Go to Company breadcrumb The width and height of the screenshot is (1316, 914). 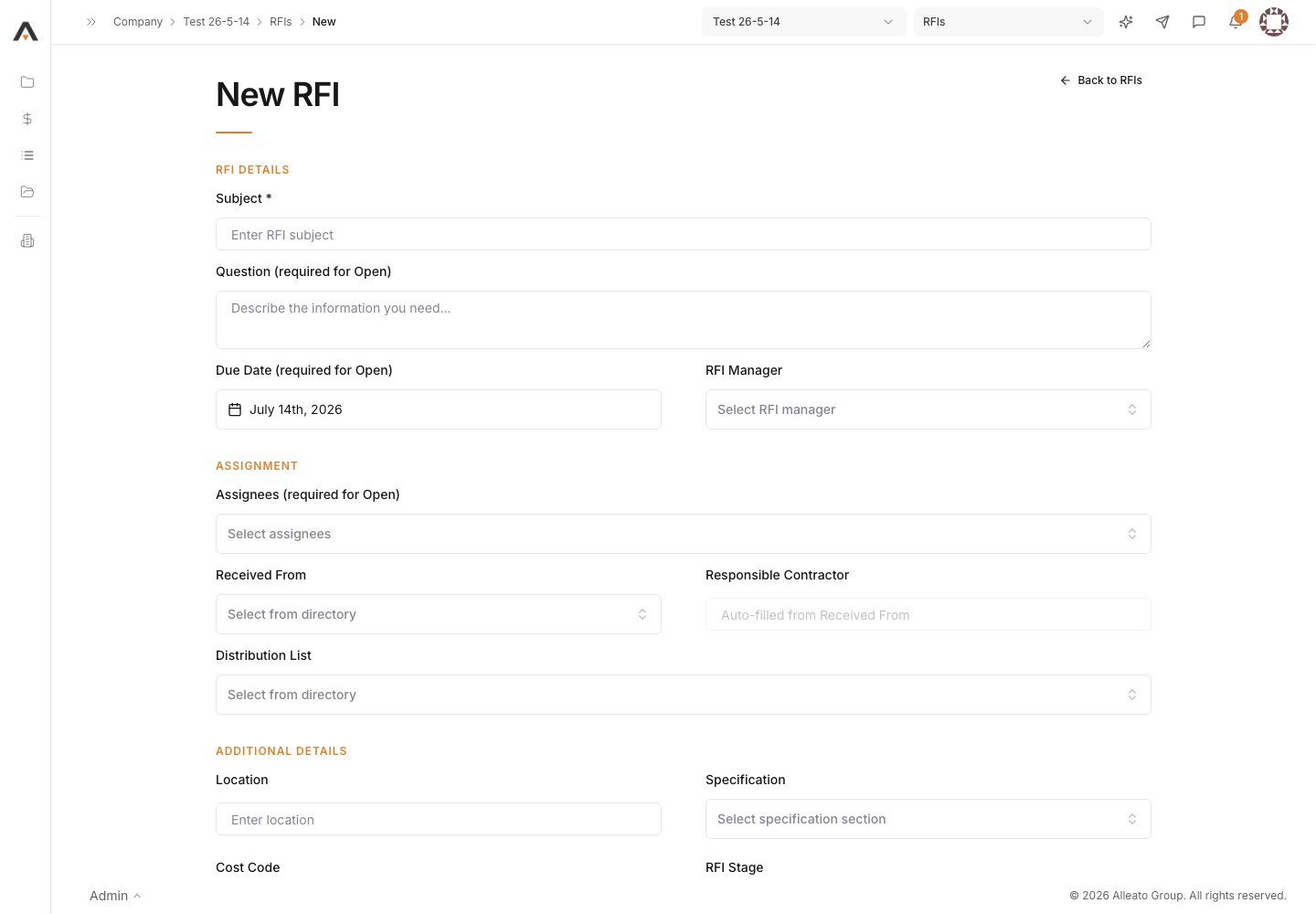point(138,22)
